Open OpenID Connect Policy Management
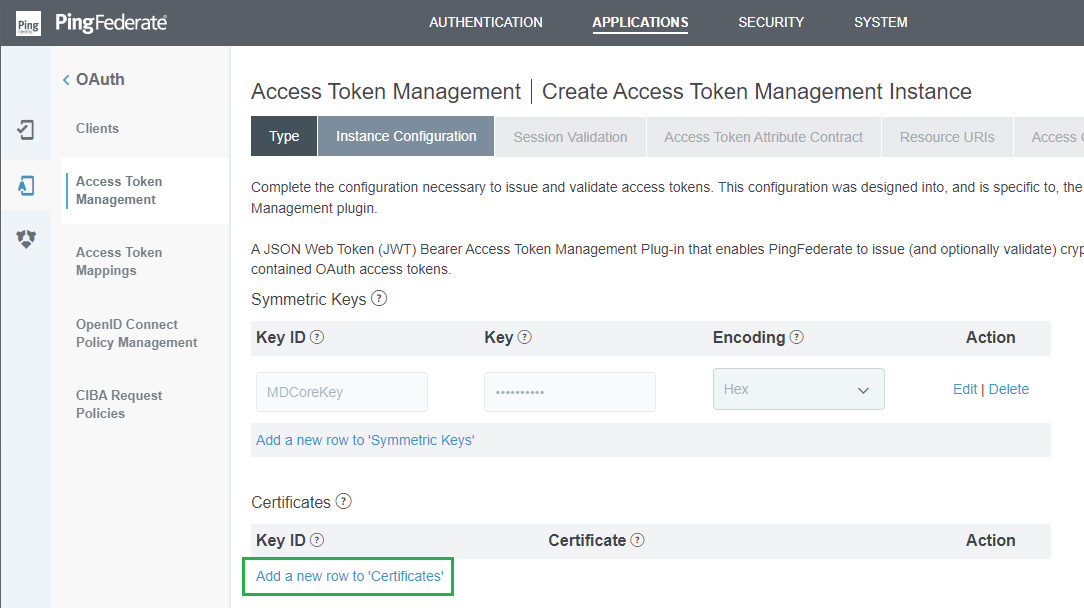 137,333
